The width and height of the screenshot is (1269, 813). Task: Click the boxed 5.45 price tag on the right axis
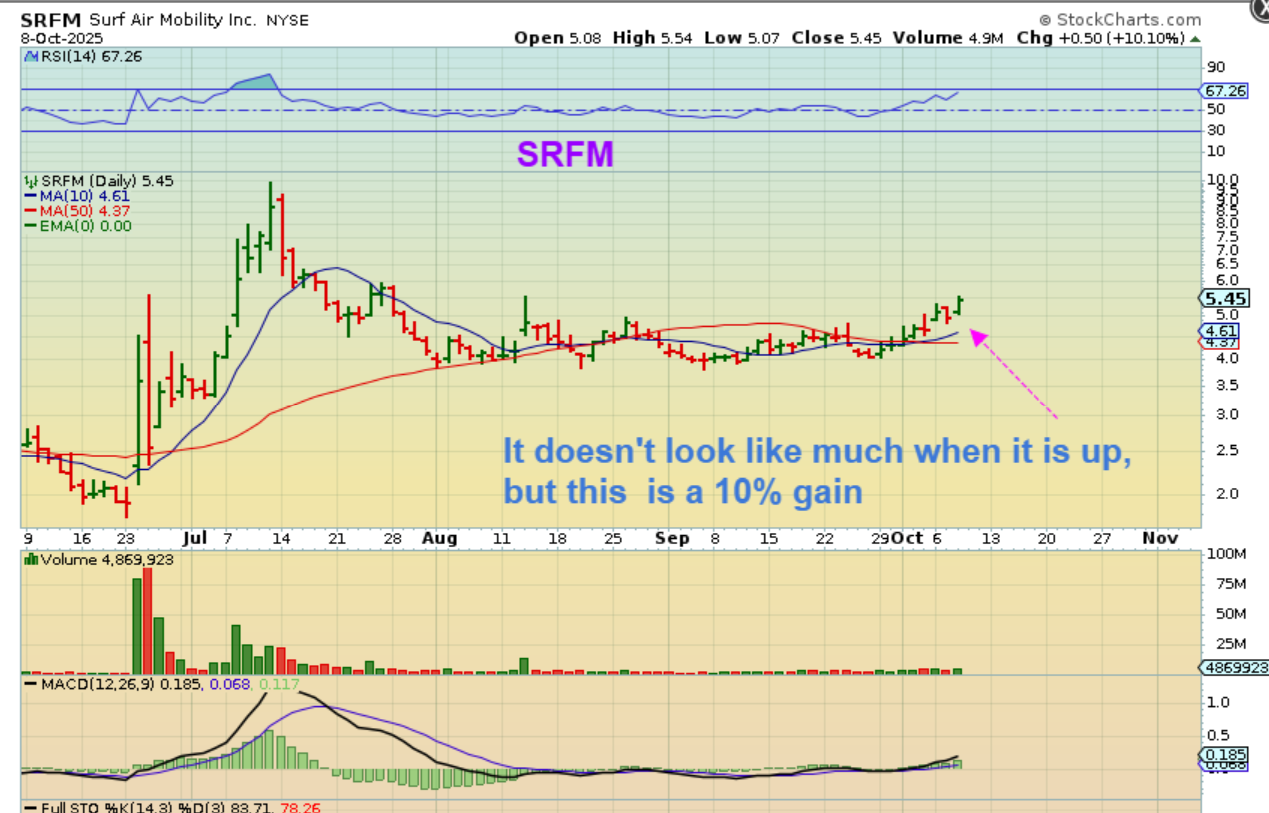tap(1225, 298)
